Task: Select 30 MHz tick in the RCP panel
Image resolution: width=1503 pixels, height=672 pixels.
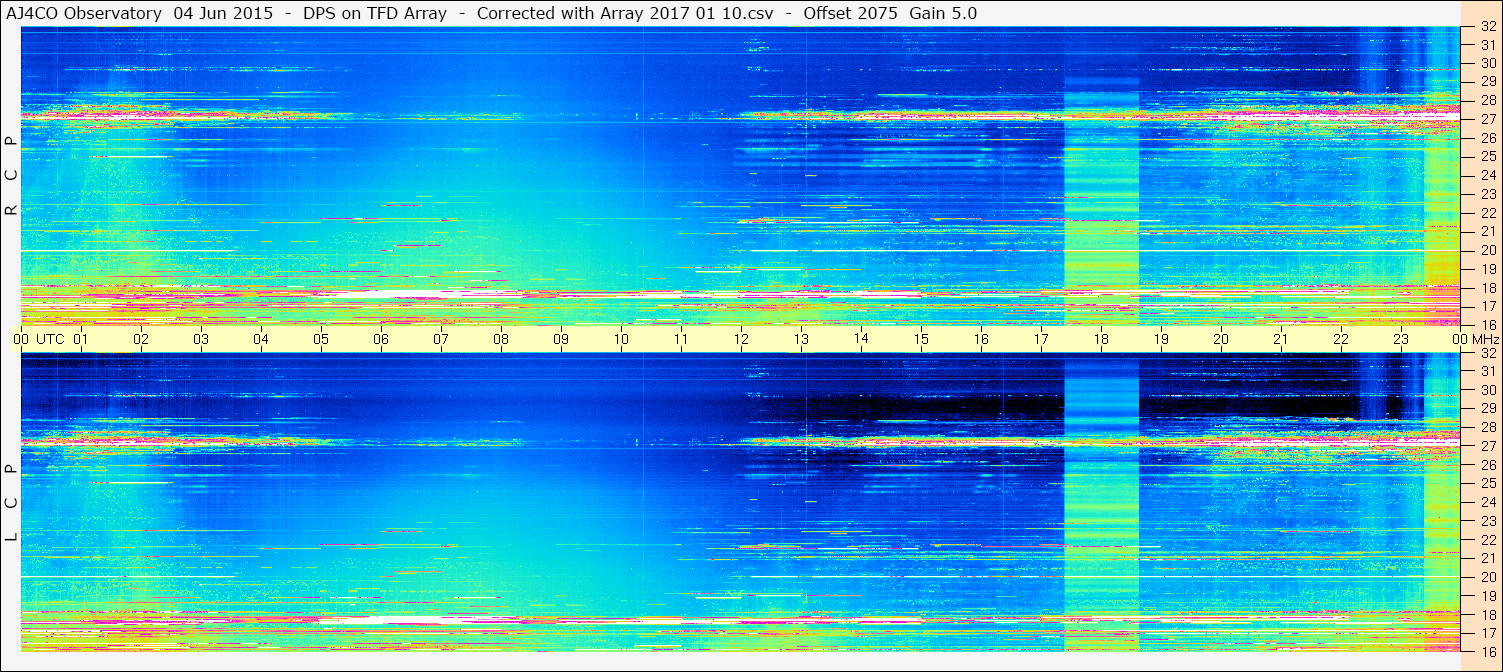Action: tap(1487, 62)
